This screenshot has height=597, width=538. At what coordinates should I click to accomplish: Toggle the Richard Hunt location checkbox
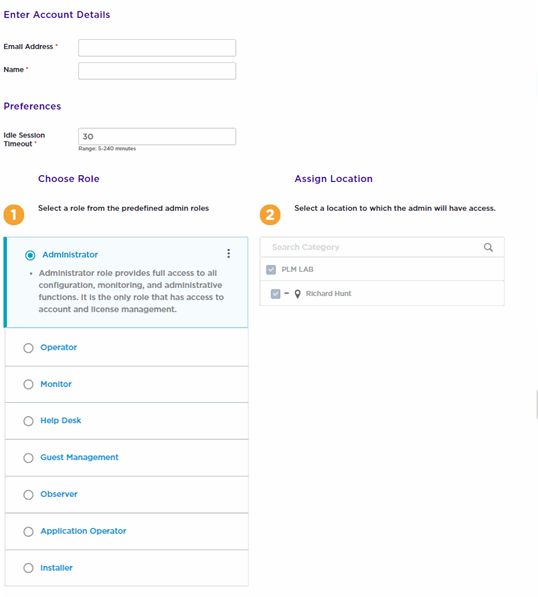pyautogui.click(x=276, y=294)
